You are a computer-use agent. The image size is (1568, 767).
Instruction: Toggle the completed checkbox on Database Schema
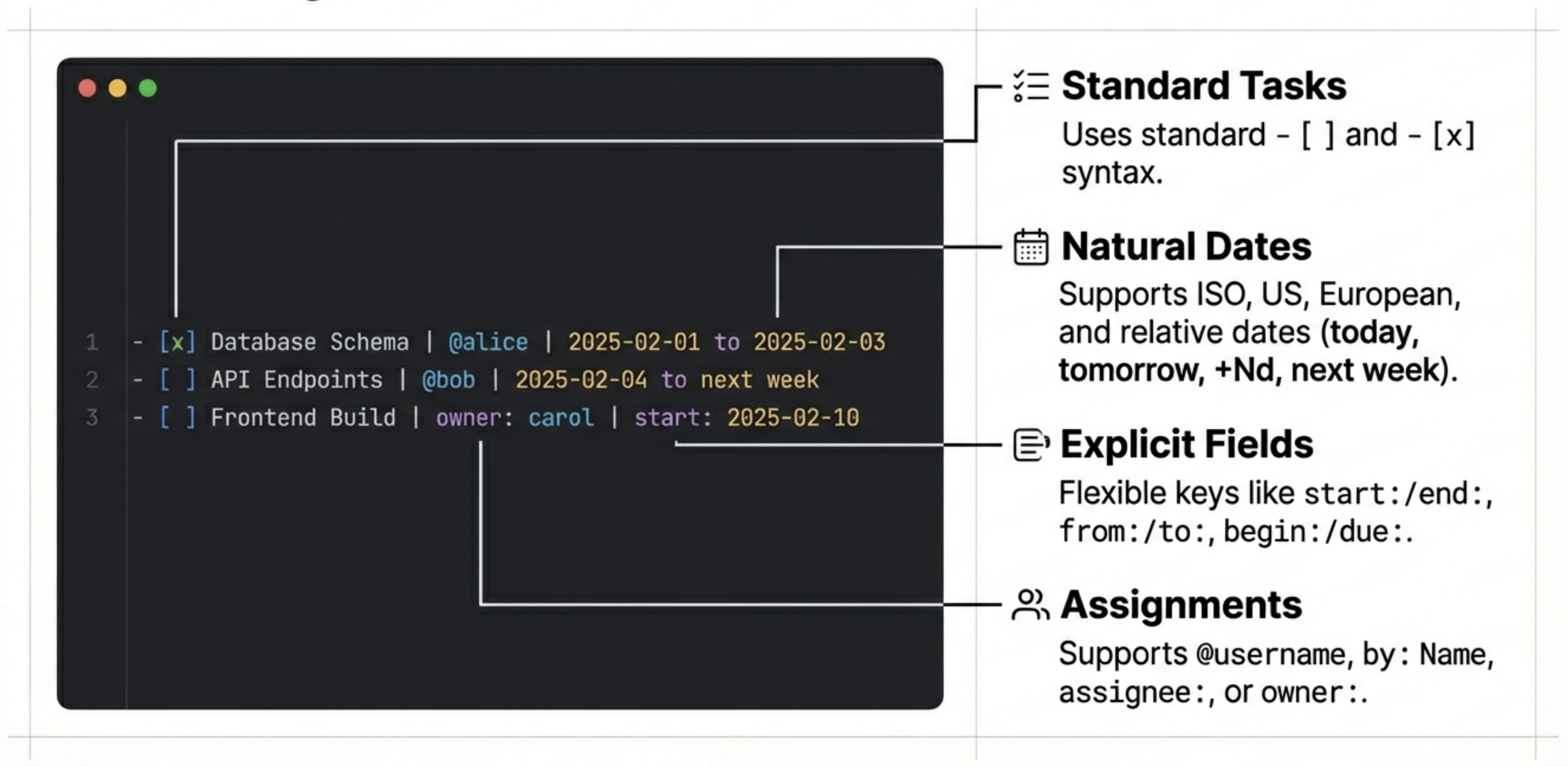pos(177,342)
